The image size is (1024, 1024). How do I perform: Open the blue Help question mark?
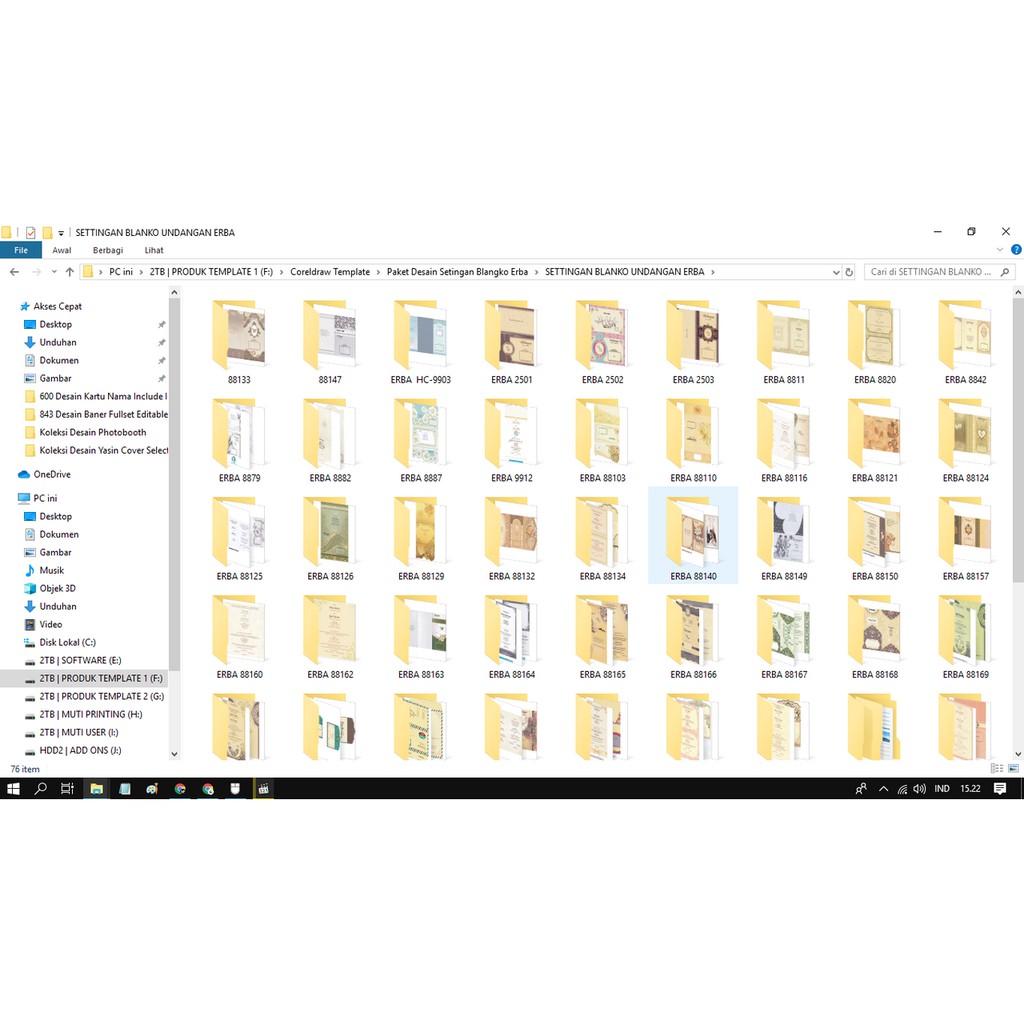[1015, 250]
